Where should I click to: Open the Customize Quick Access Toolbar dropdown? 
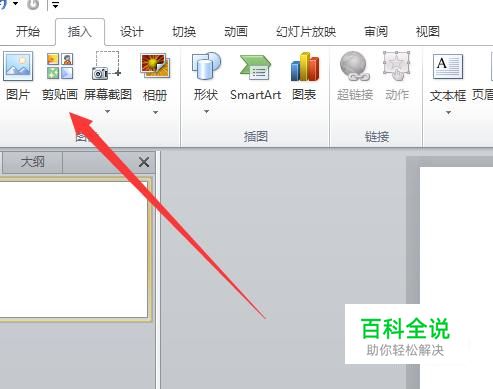(55, 5)
